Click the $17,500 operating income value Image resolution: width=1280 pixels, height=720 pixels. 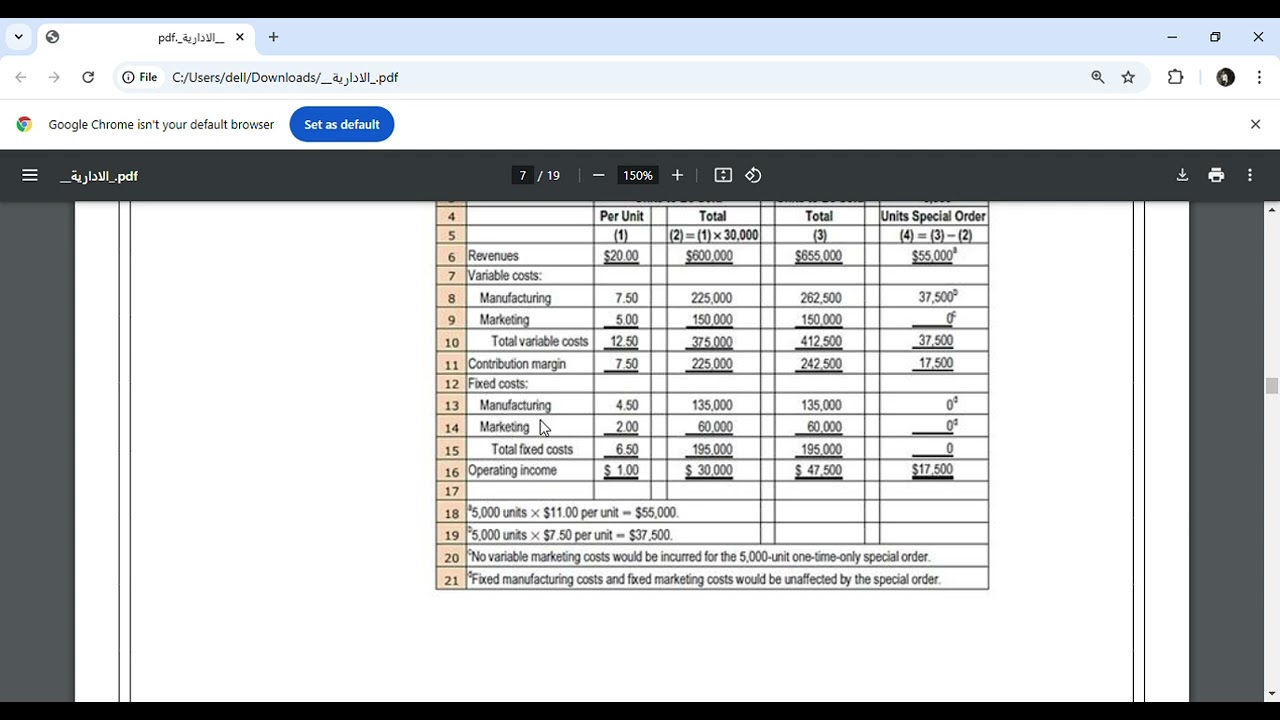pos(932,470)
